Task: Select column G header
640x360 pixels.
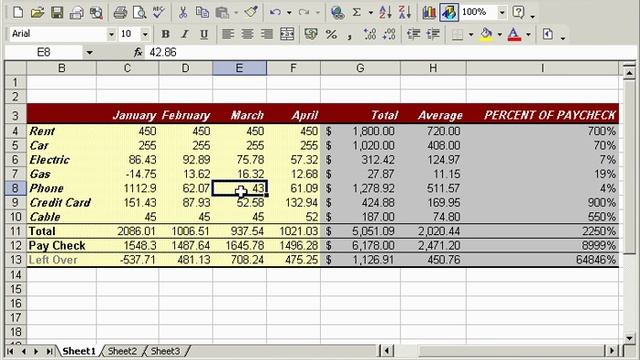Action: [360, 68]
